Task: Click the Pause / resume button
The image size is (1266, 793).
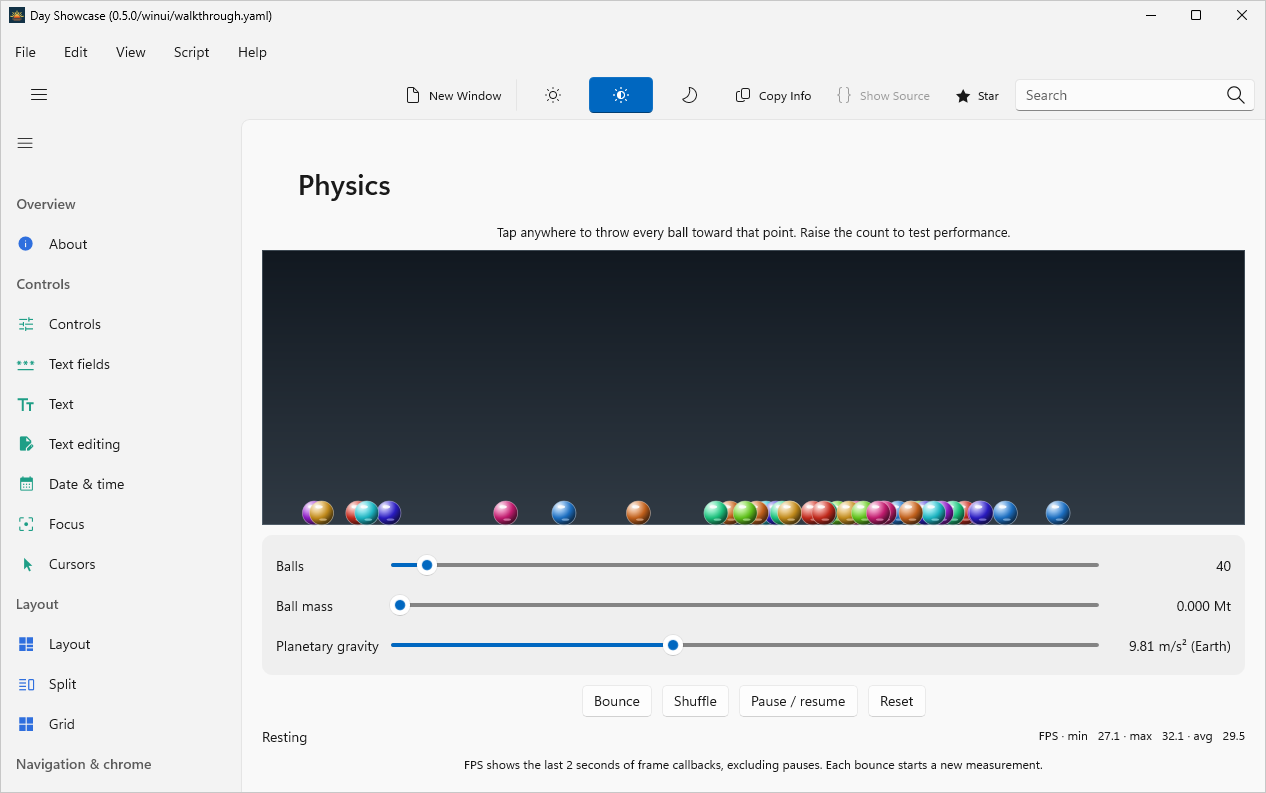Action: (798, 701)
